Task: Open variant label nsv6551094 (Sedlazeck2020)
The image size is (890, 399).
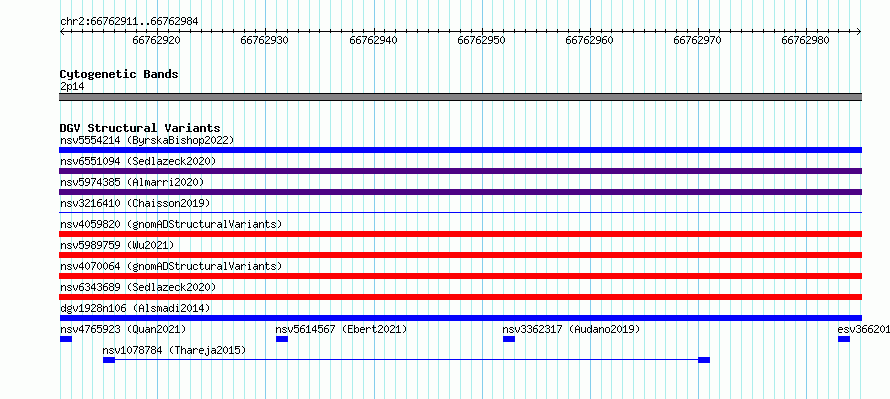Action: pos(138,161)
